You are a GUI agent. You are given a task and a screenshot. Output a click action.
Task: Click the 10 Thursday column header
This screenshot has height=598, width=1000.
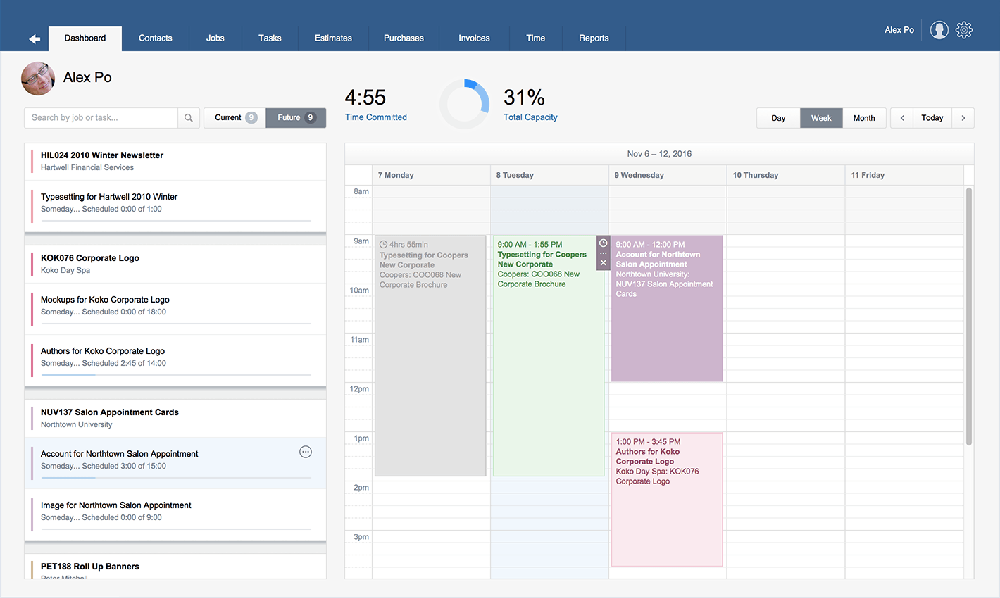coord(785,175)
